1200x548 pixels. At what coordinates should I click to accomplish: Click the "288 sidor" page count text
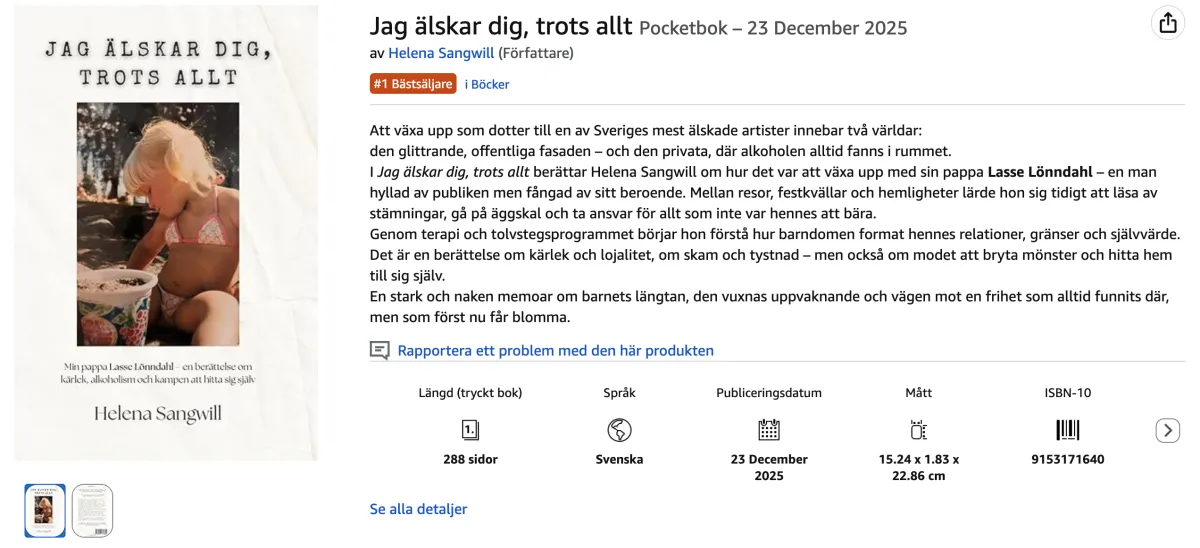[x=470, y=460]
